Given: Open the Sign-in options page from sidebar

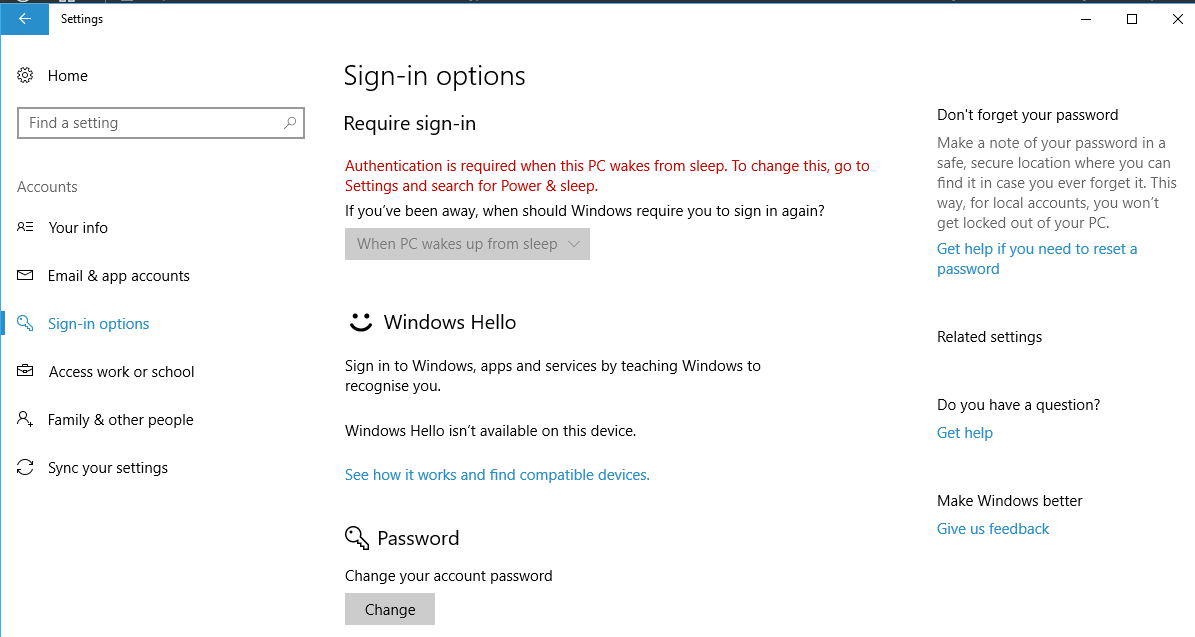Looking at the screenshot, I should (98, 324).
